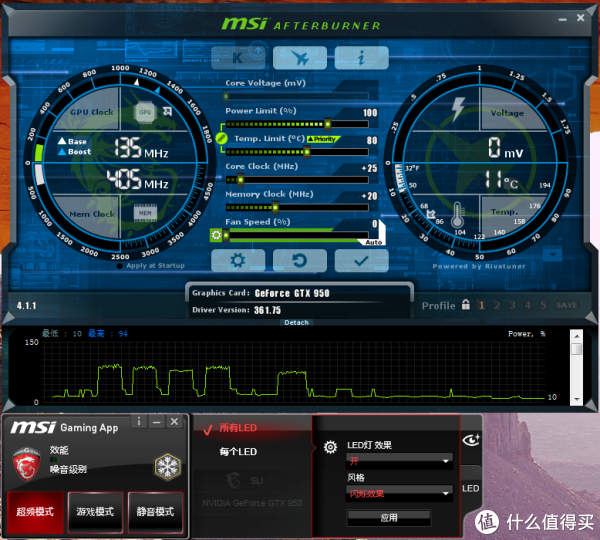600x540 pixels.
Task: Toggle Apply at Startup option
Action: pos(150,266)
